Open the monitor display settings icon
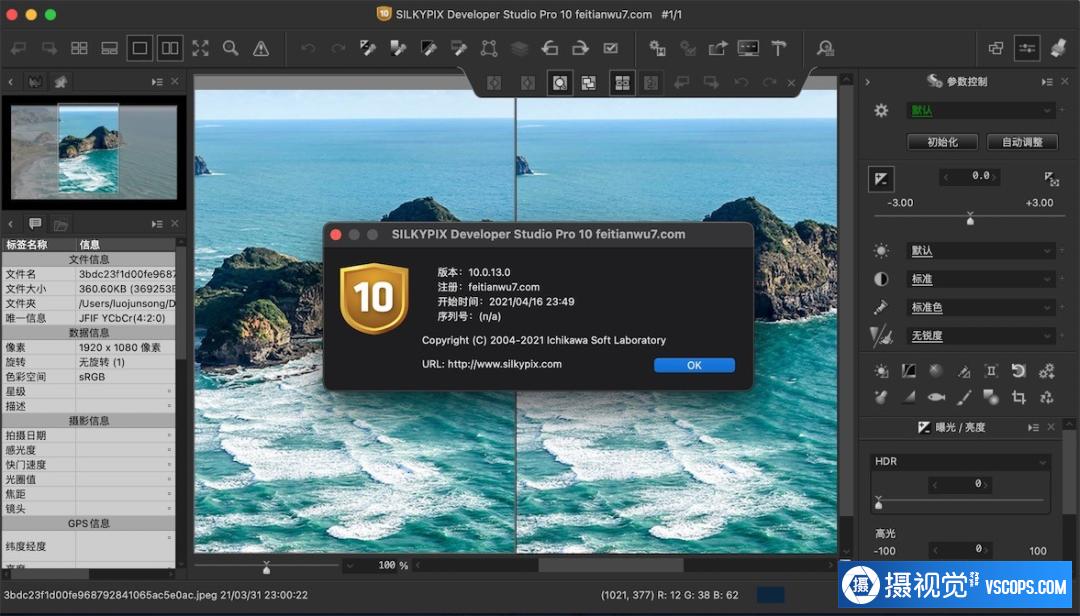1080x616 pixels. (748, 48)
